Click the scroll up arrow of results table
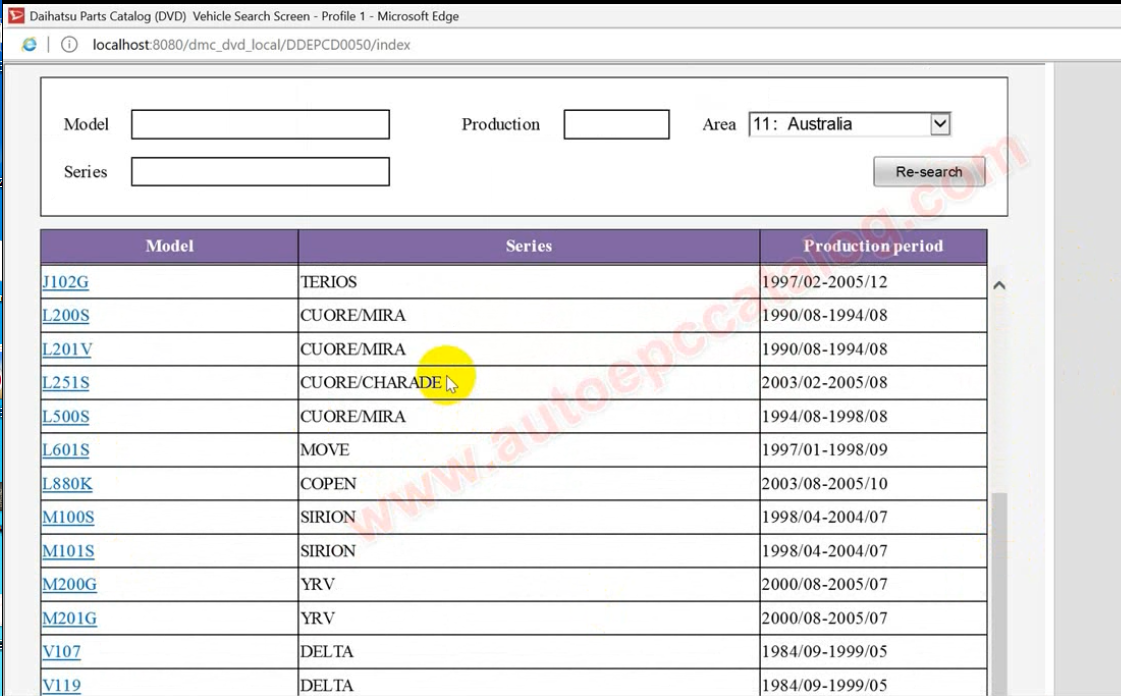This screenshot has width=1121, height=696. click(998, 285)
